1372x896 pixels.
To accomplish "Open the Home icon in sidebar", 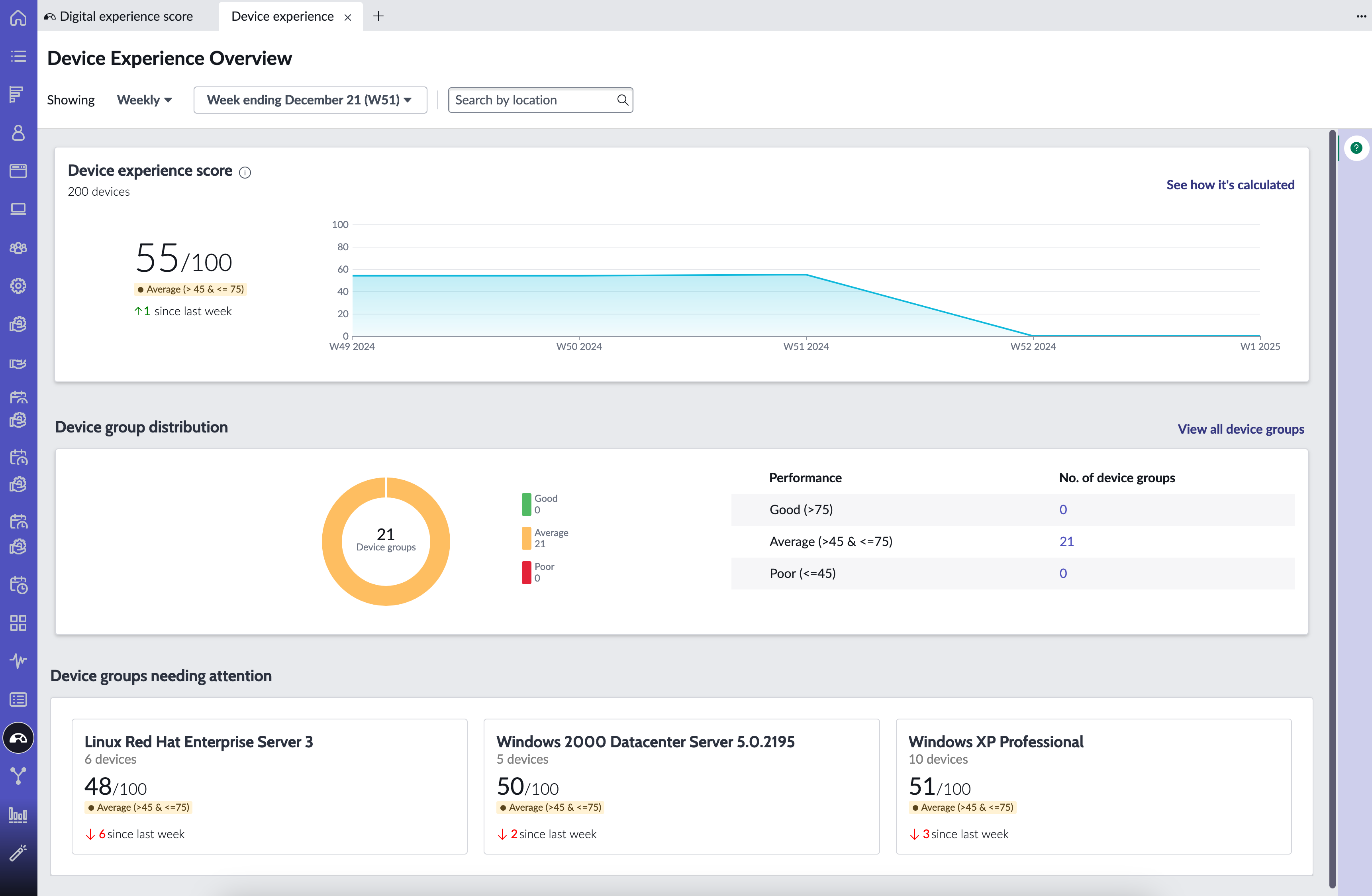I will [x=18, y=17].
